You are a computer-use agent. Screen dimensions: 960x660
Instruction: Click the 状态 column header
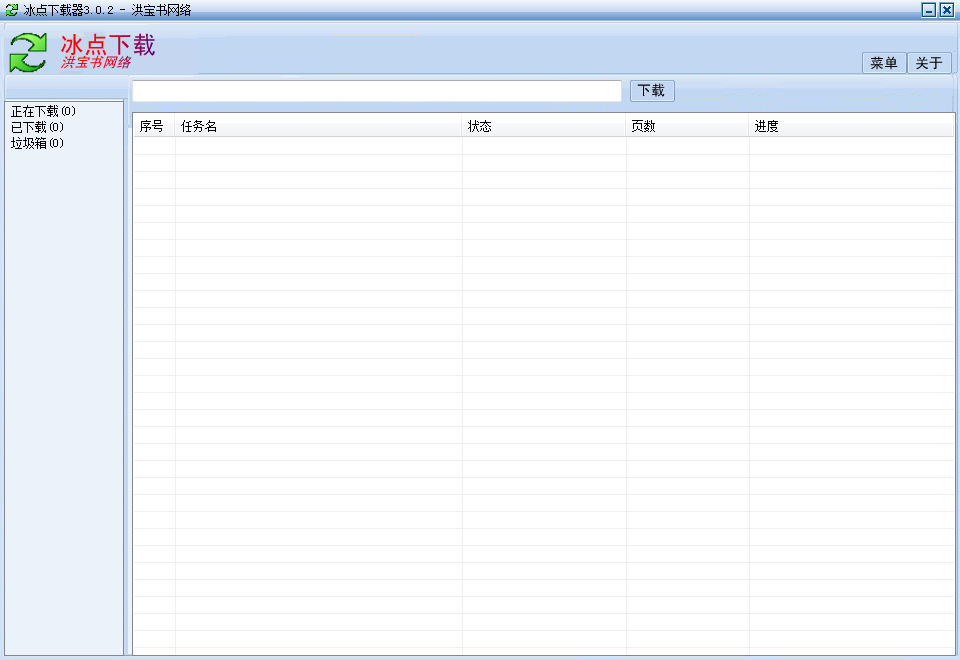click(x=481, y=126)
